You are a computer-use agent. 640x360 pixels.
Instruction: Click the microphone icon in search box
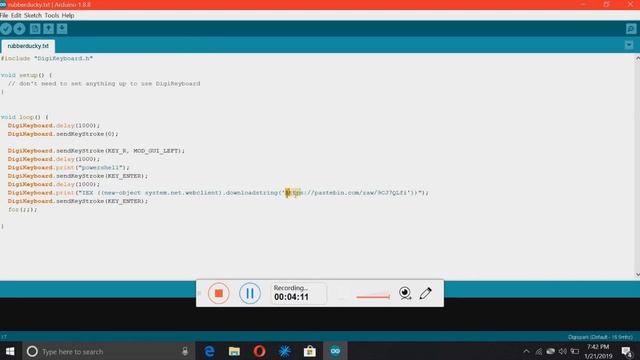pyautogui.click(x=185, y=351)
